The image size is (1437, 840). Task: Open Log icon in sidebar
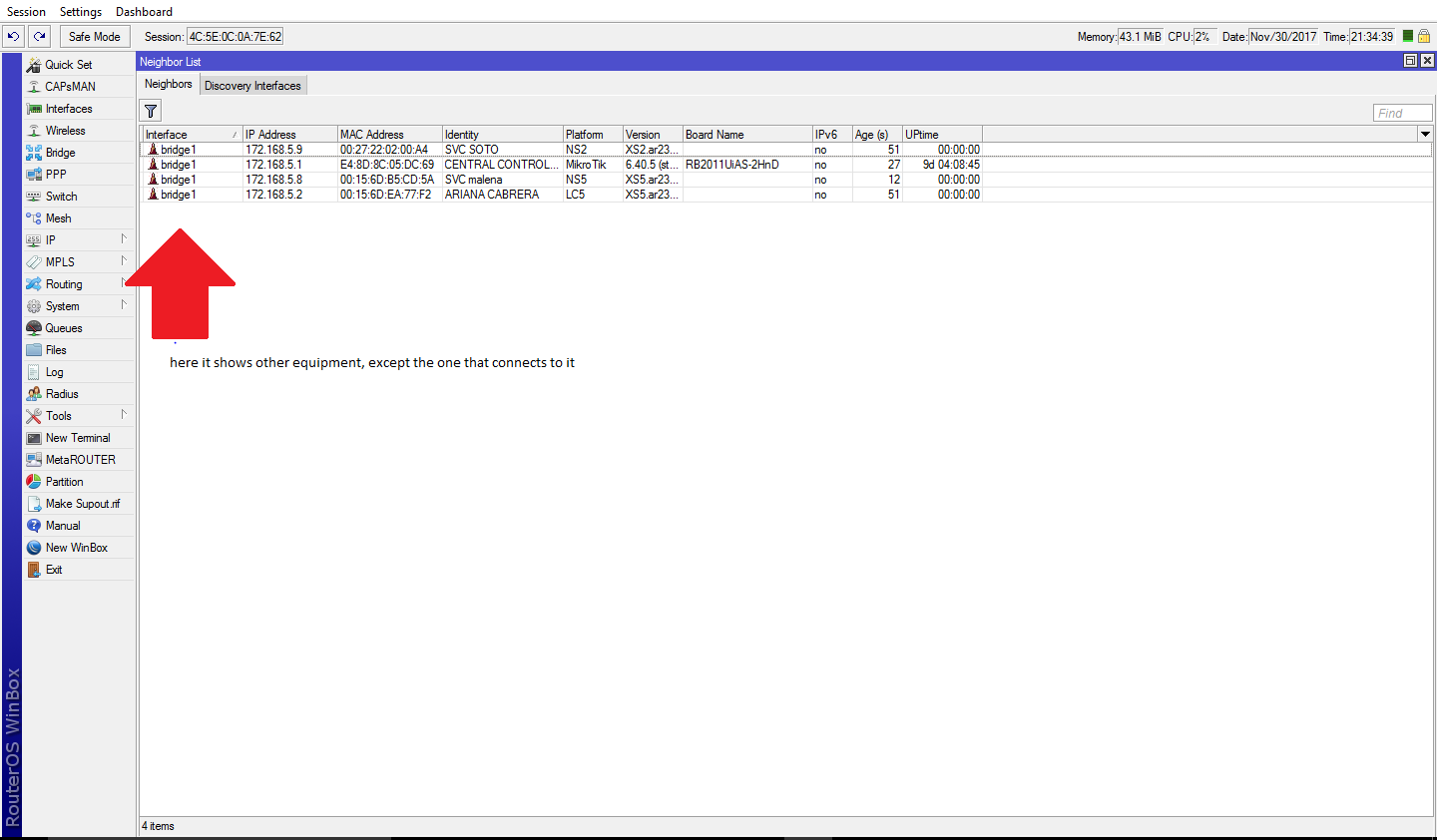coord(34,372)
